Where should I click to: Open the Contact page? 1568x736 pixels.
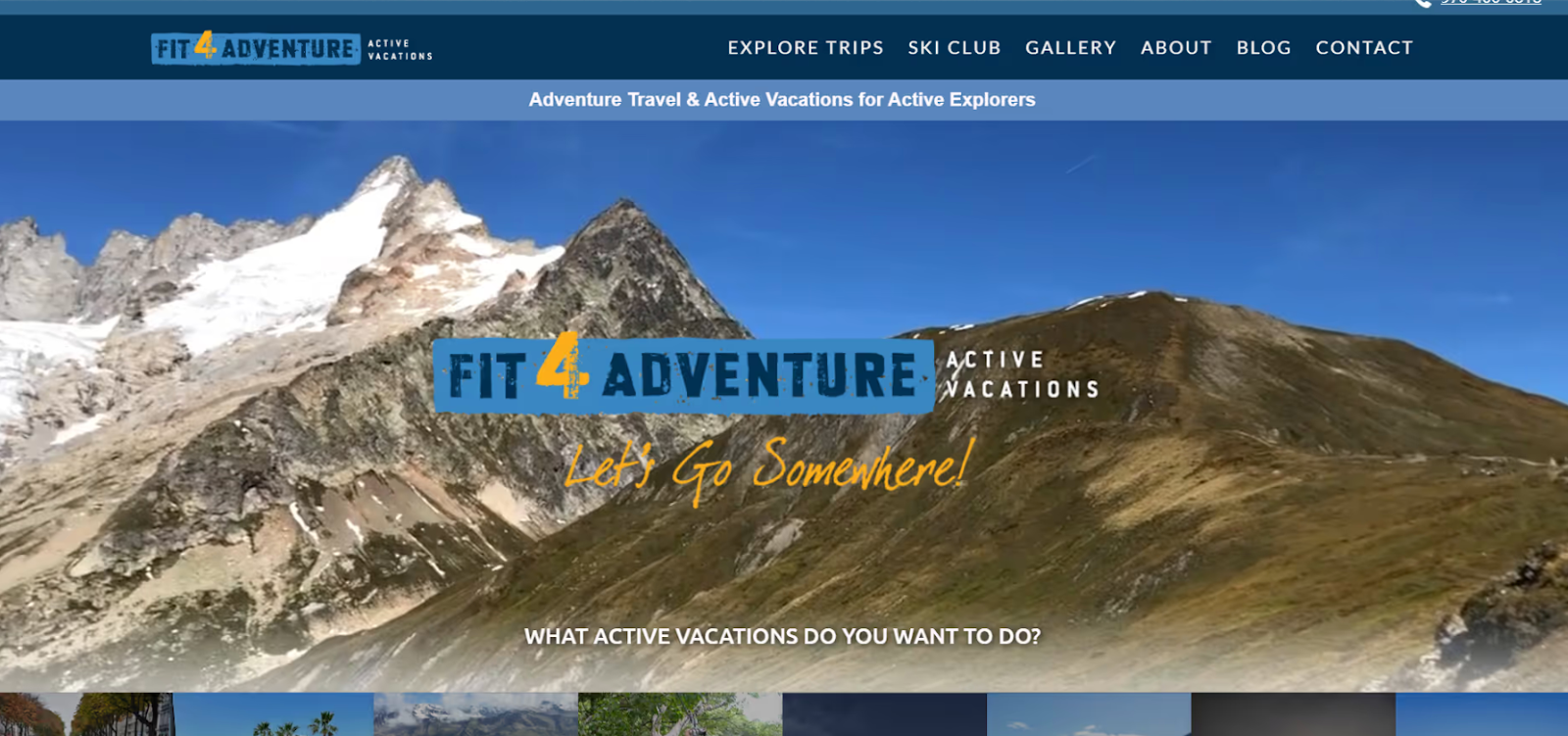point(1364,48)
